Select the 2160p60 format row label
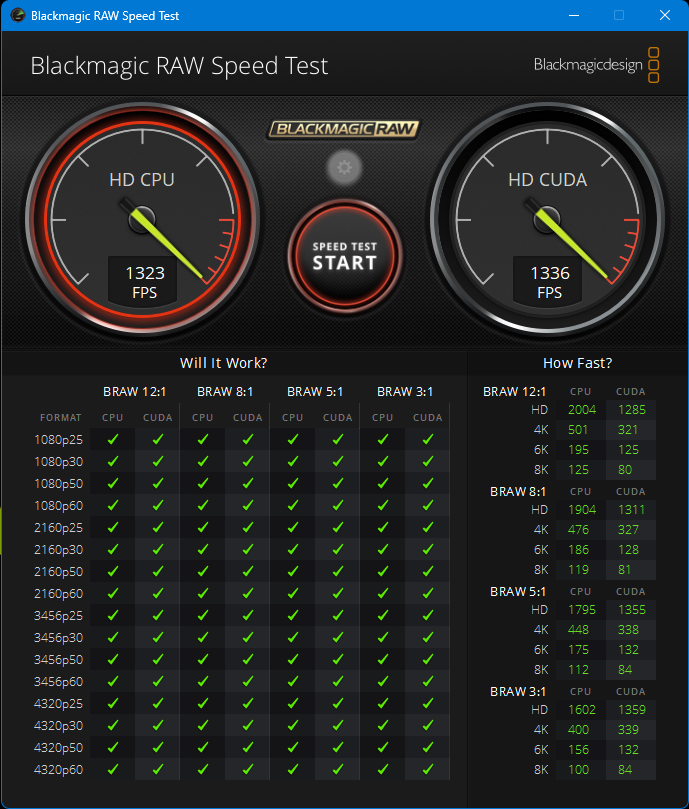Screen dimensions: 689x809 58,594
